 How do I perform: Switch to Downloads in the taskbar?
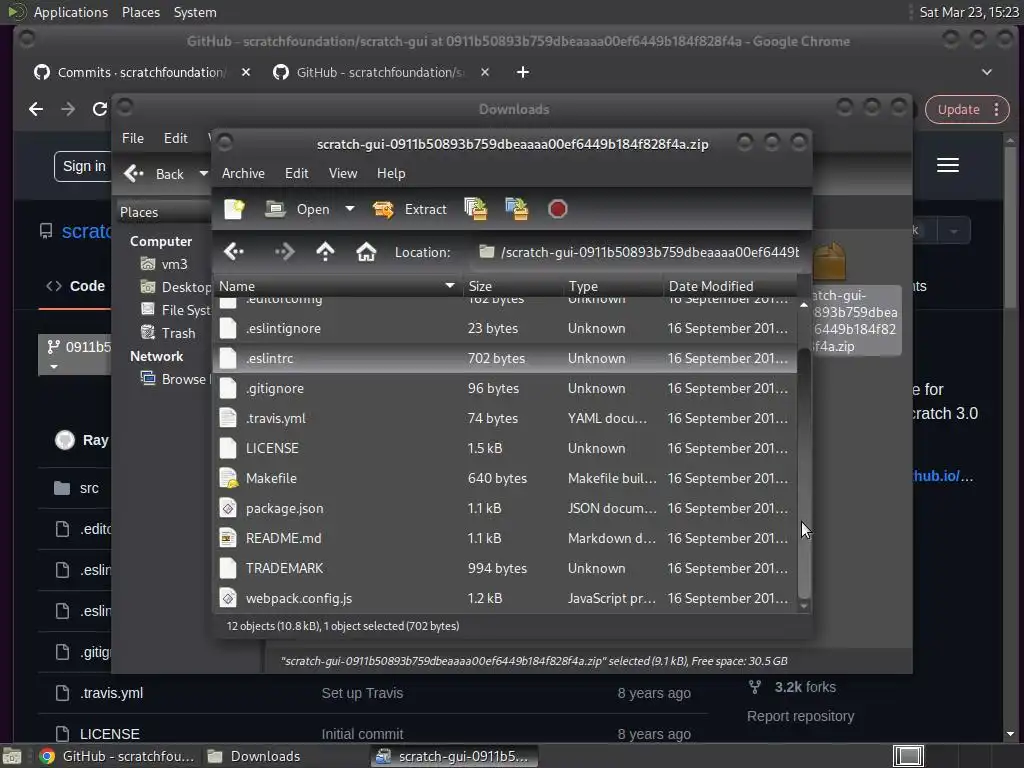coord(254,756)
